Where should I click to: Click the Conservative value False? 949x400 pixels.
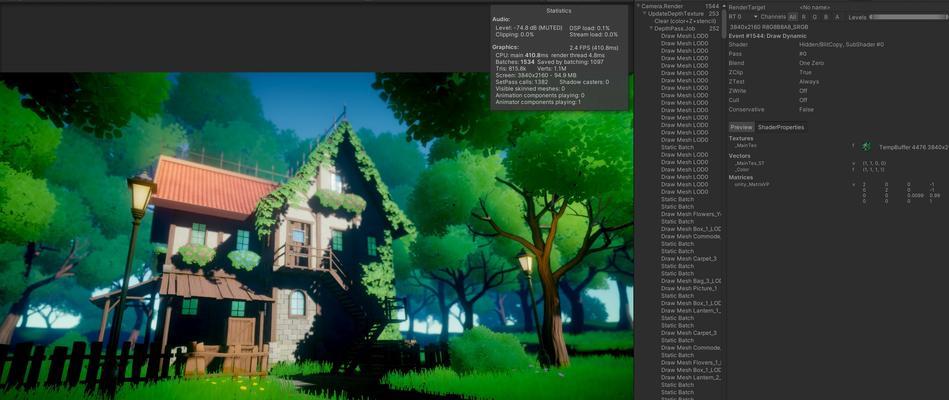pyautogui.click(x=806, y=110)
